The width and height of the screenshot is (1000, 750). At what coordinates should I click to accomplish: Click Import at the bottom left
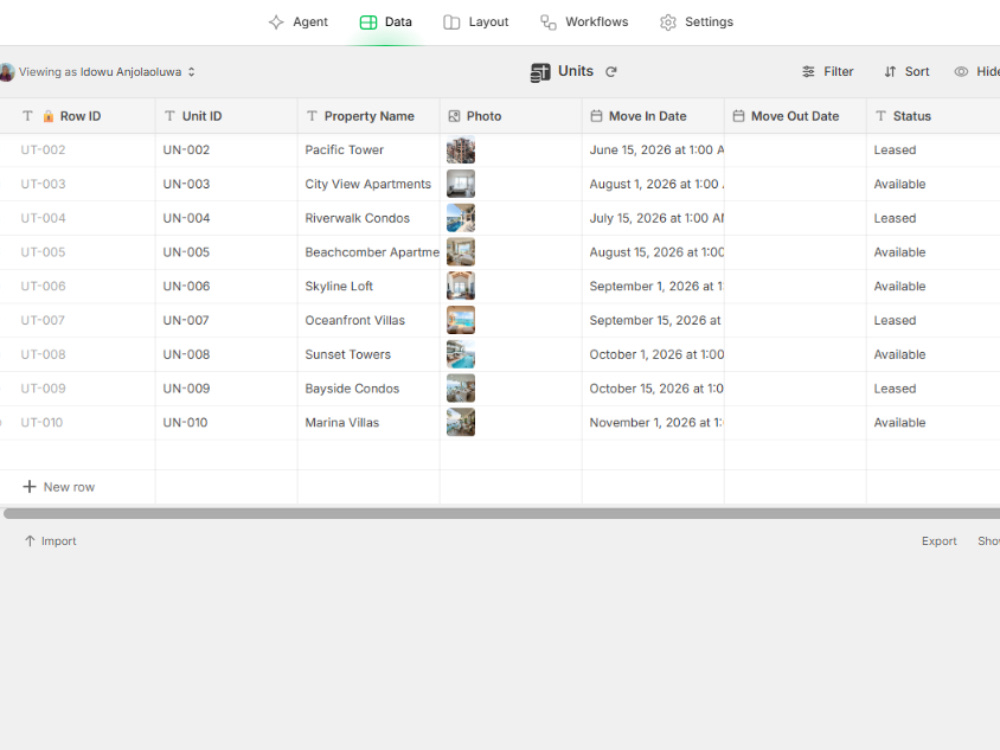tap(50, 541)
